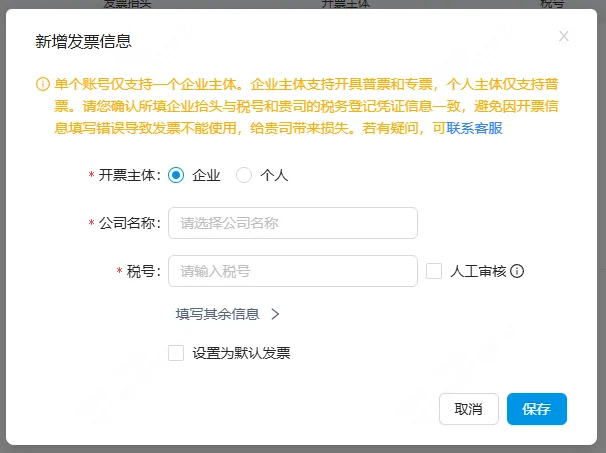Close the 新增发票信息 dialog with X
This screenshot has width=606, height=453.
click(x=564, y=36)
